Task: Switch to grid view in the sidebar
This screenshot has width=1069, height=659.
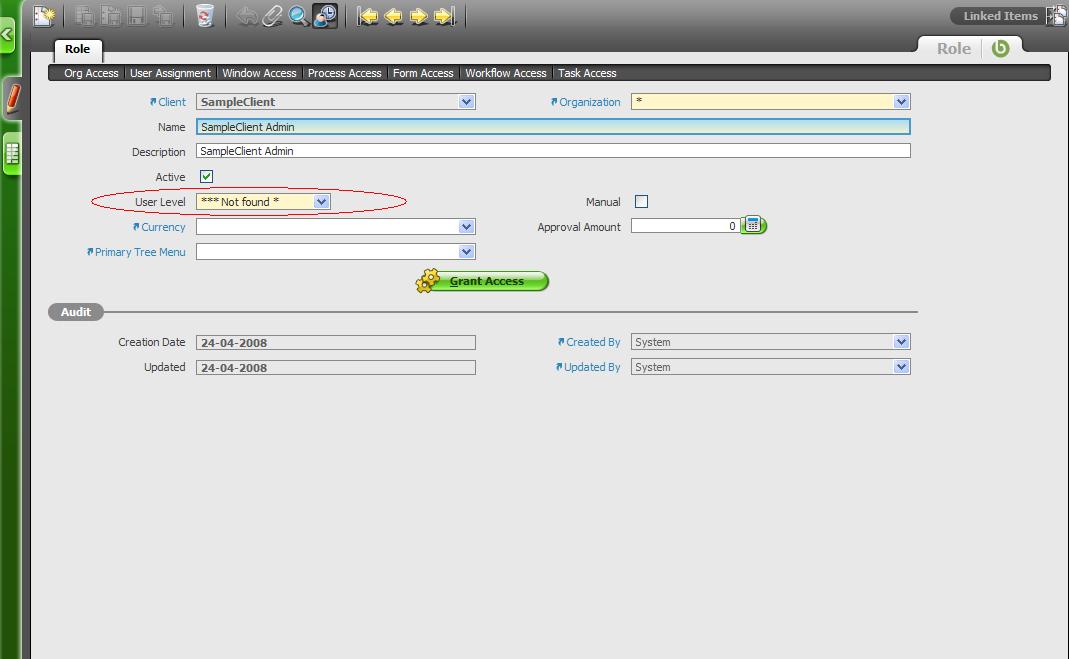Action: coord(12,154)
